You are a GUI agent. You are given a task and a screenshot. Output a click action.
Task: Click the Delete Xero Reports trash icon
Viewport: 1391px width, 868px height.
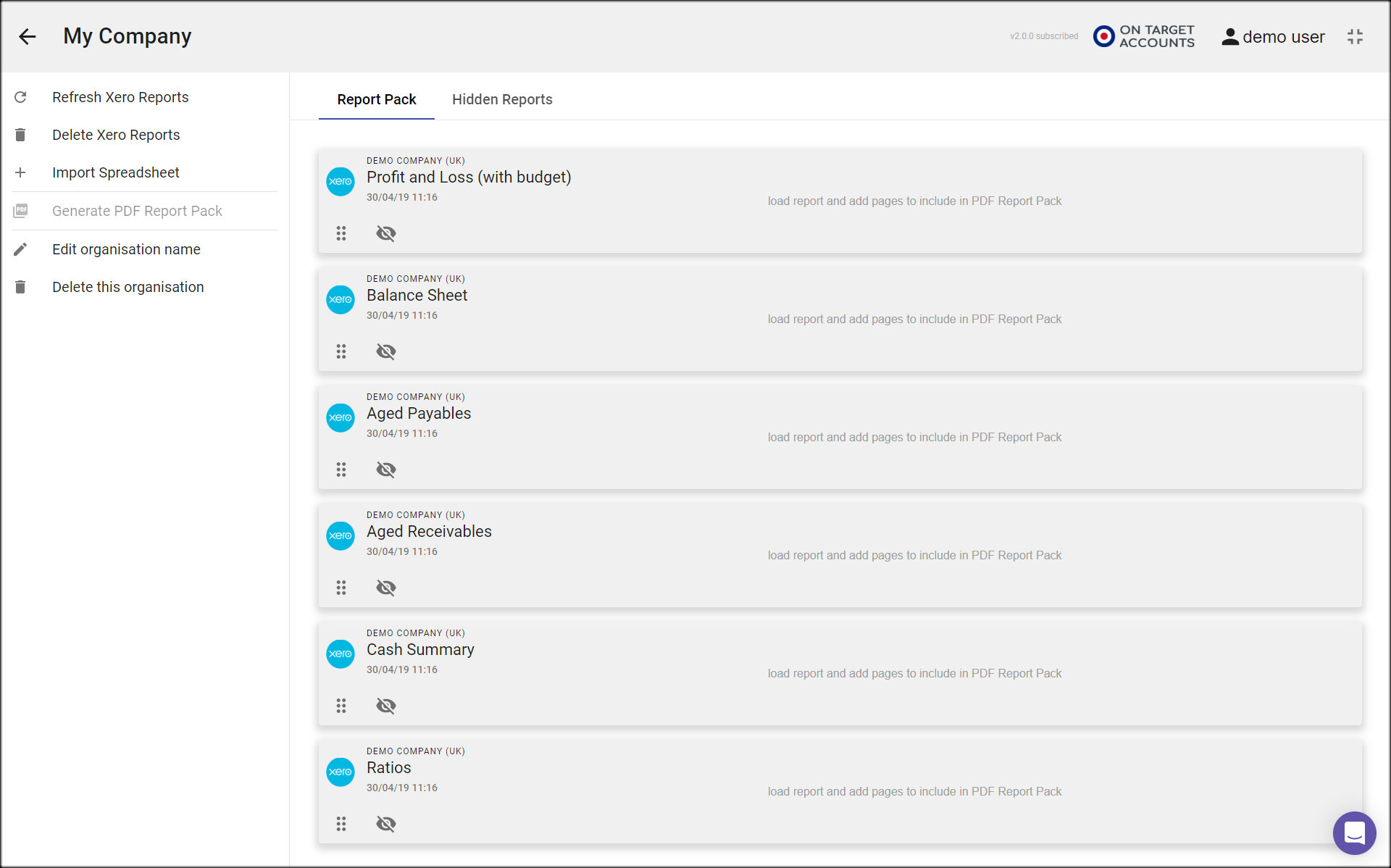(x=20, y=135)
